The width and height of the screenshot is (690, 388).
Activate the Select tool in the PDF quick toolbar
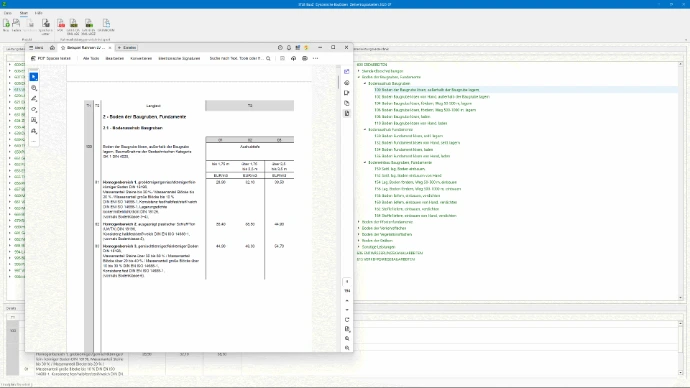tap(34, 77)
